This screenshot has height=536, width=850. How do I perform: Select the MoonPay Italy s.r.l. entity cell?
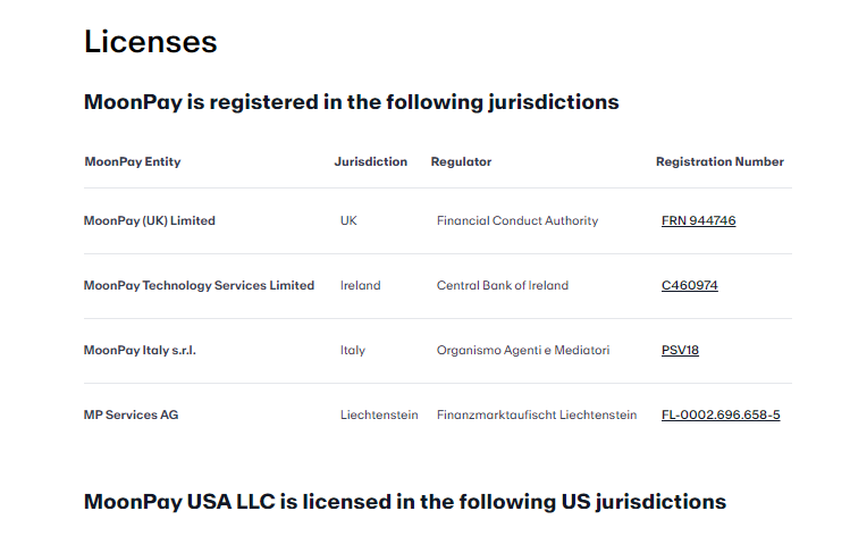click(139, 351)
